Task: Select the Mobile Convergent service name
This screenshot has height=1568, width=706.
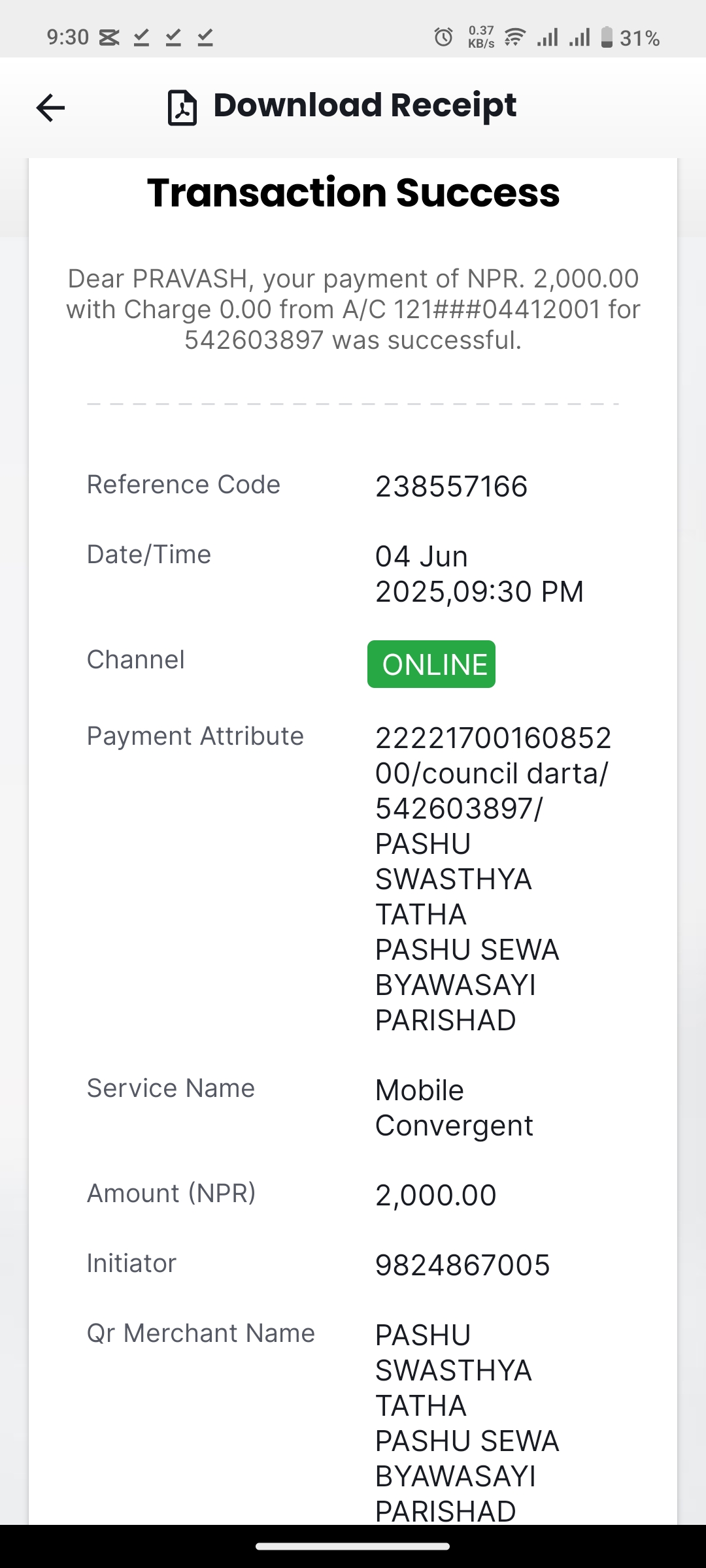Action: click(x=454, y=1108)
